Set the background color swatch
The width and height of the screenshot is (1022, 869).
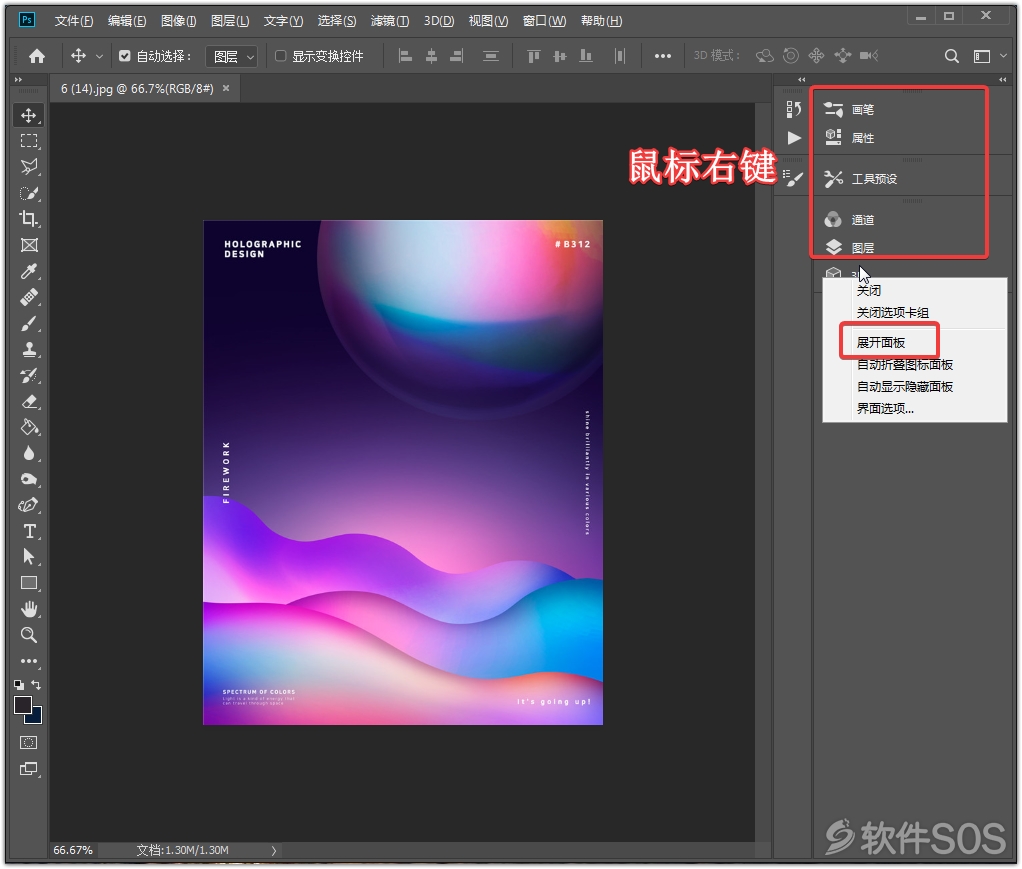click(x=36, y=718)
